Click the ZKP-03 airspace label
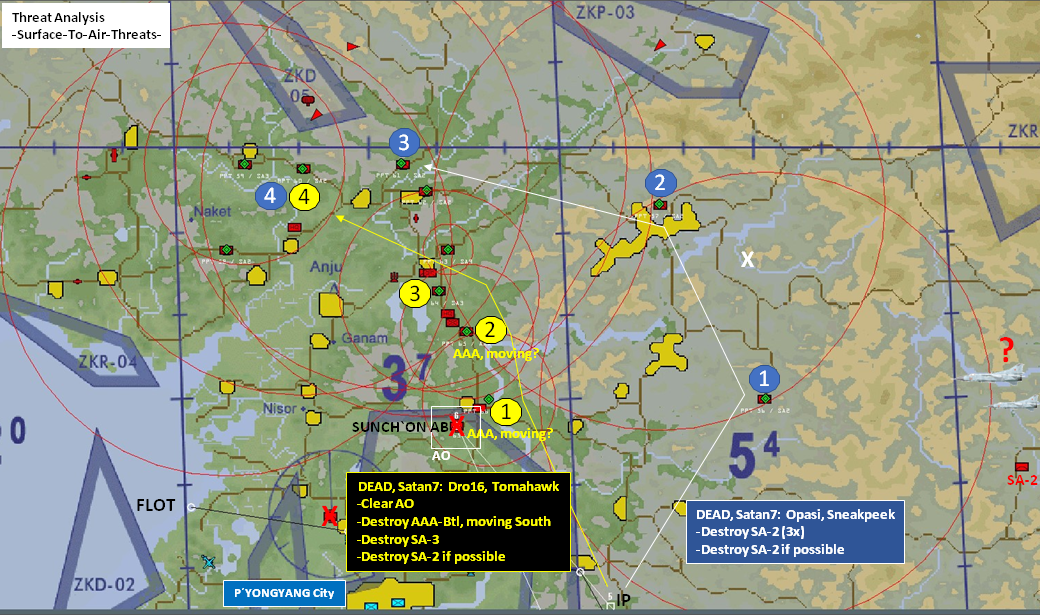The image size is (1040, 615). tap(605, 13)
